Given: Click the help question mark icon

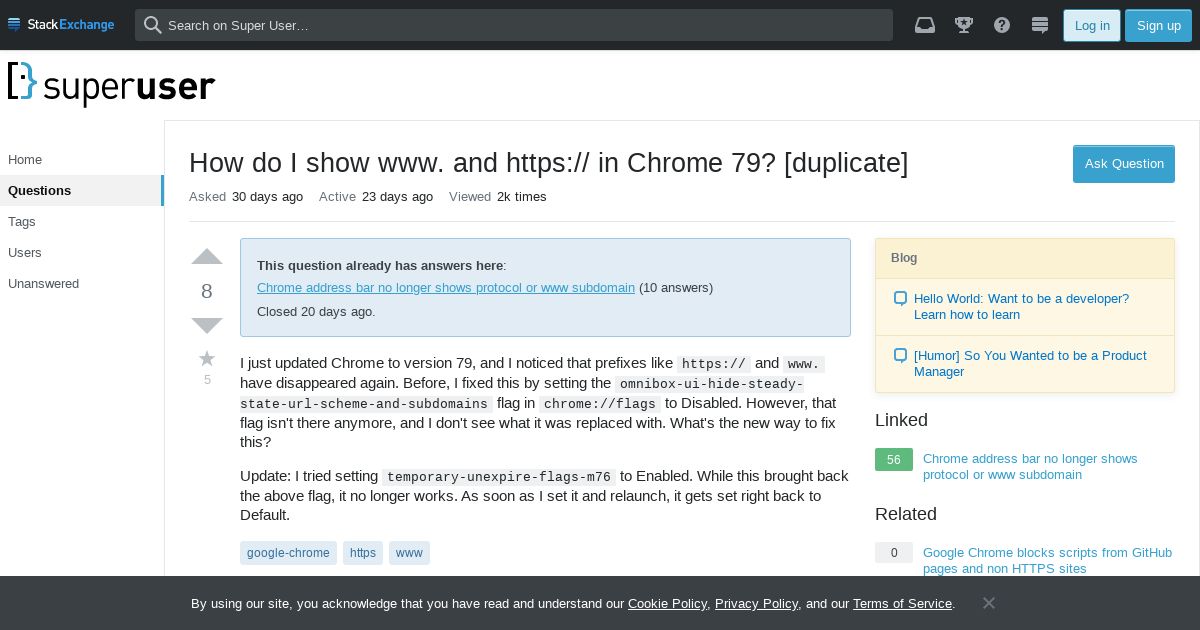Looking at the screenshot, I should (1002, 25).
